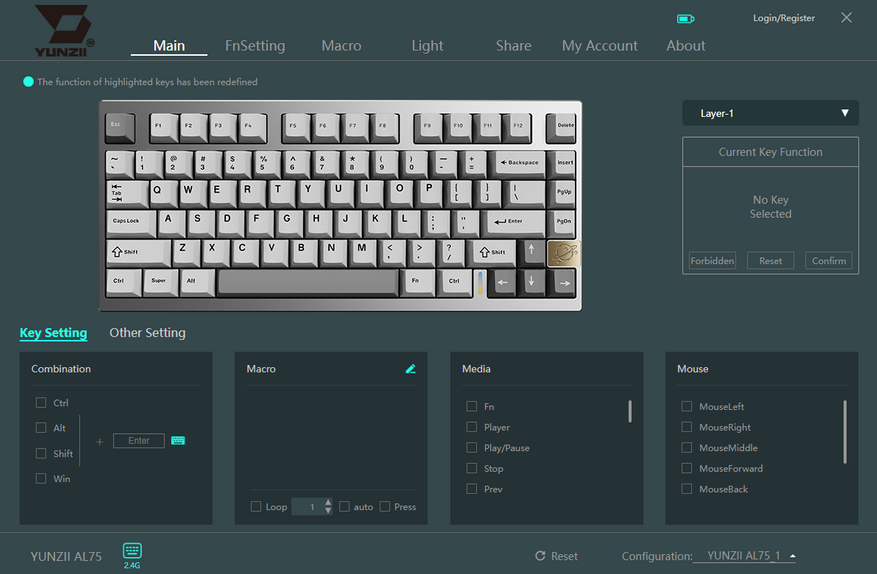
Task: Select the left Shift key
Action: click(138, 253)
